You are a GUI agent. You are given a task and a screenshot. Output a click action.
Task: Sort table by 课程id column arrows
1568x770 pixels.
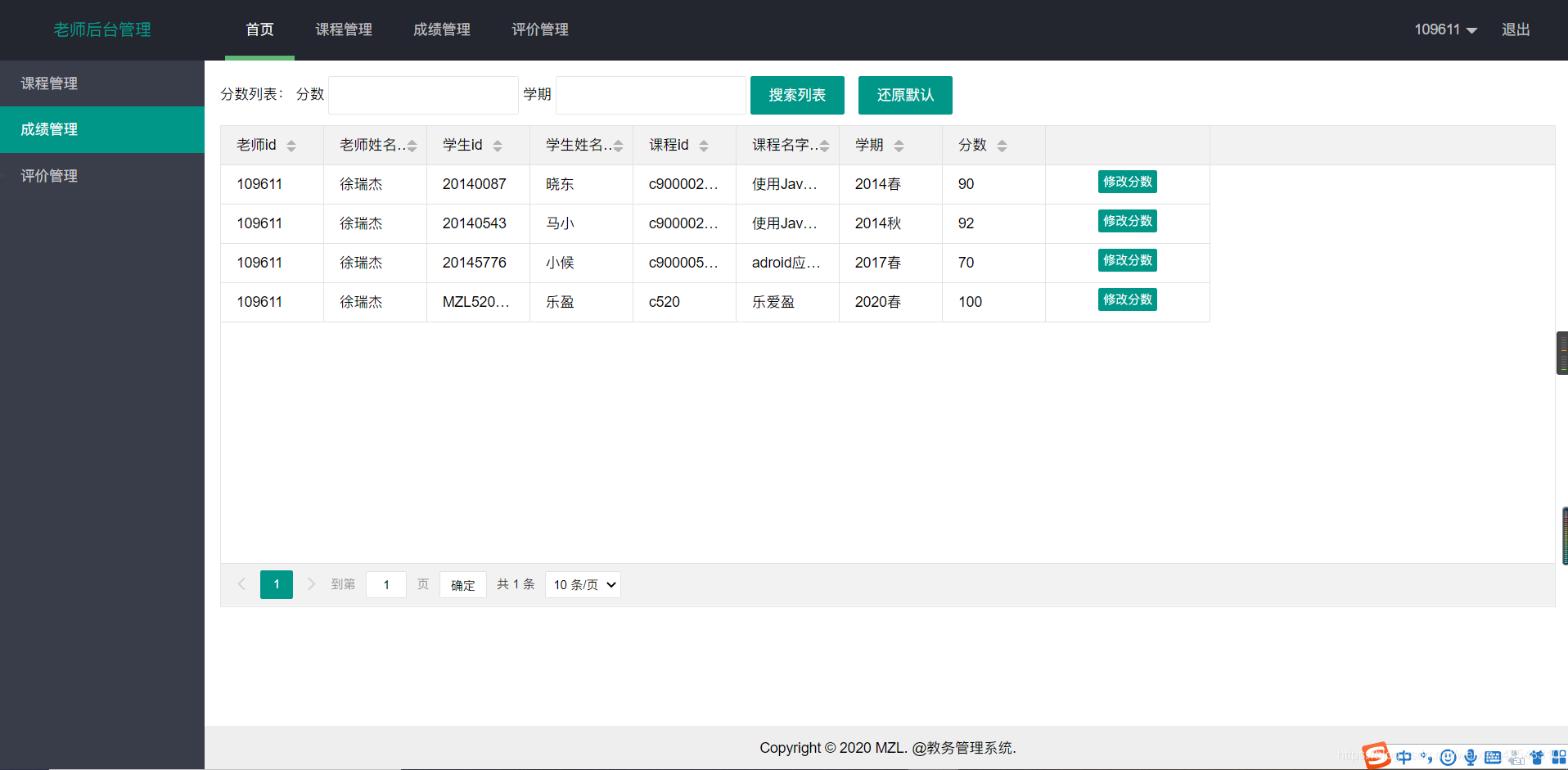pos(704,146)
